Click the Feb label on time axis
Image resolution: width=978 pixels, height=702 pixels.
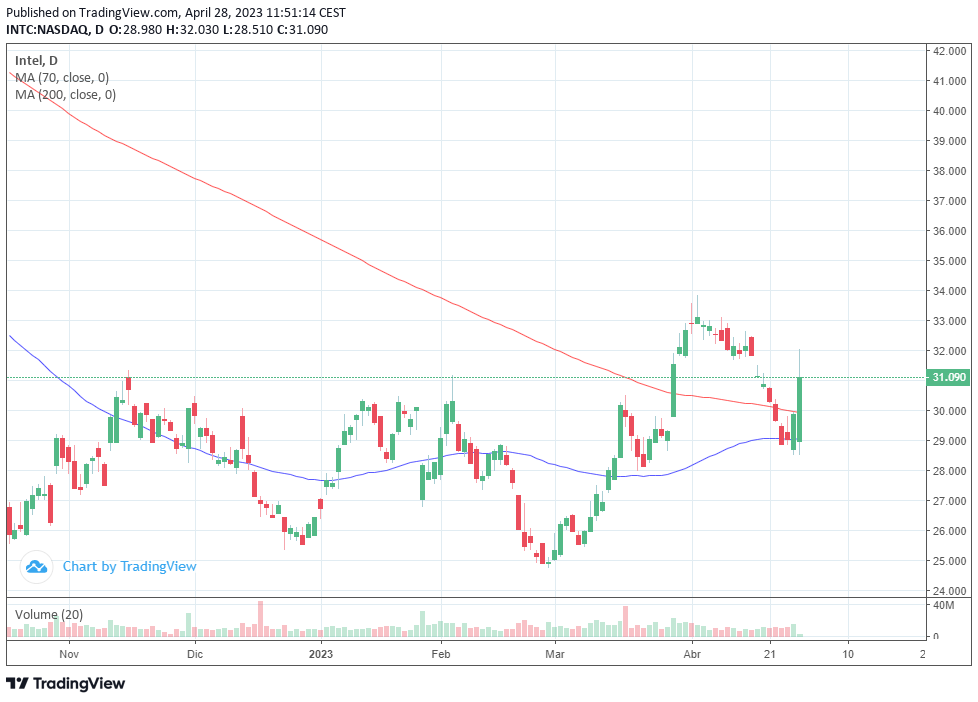coord(441,654)
